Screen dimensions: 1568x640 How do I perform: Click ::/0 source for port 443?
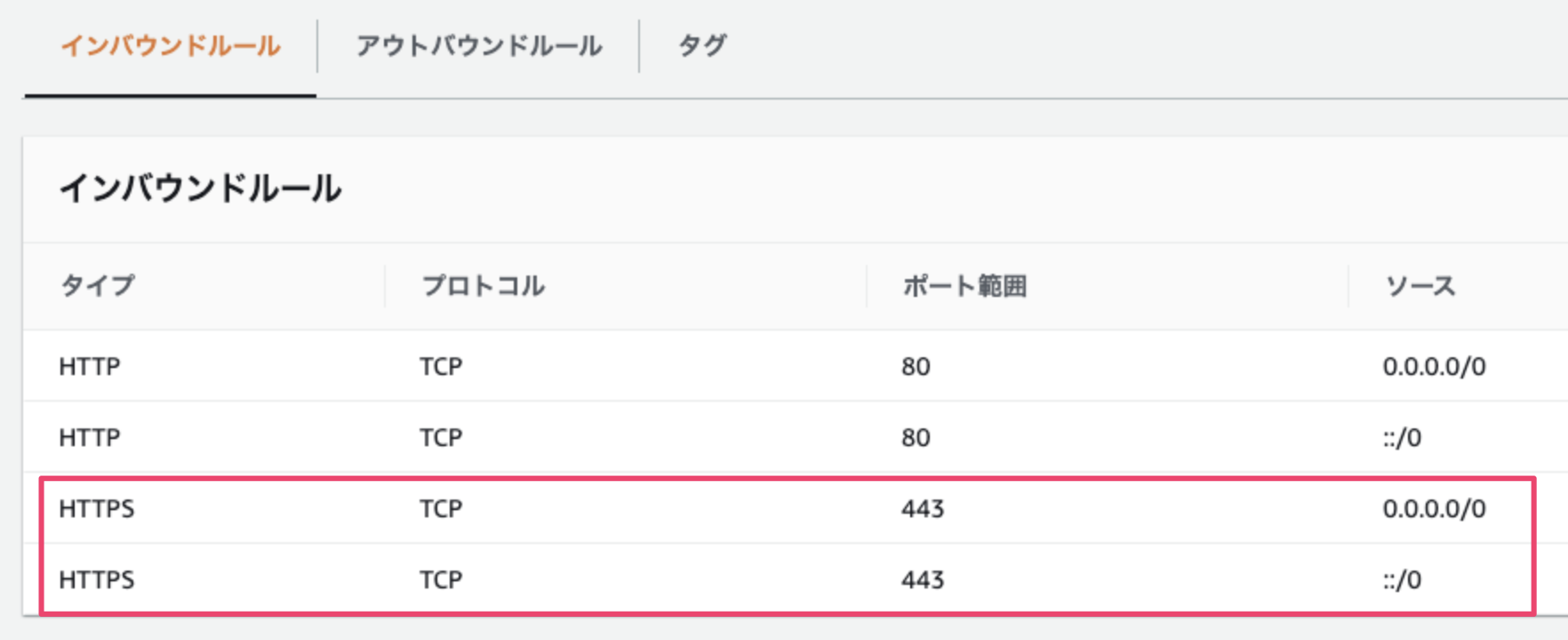tap(1402, 580)
